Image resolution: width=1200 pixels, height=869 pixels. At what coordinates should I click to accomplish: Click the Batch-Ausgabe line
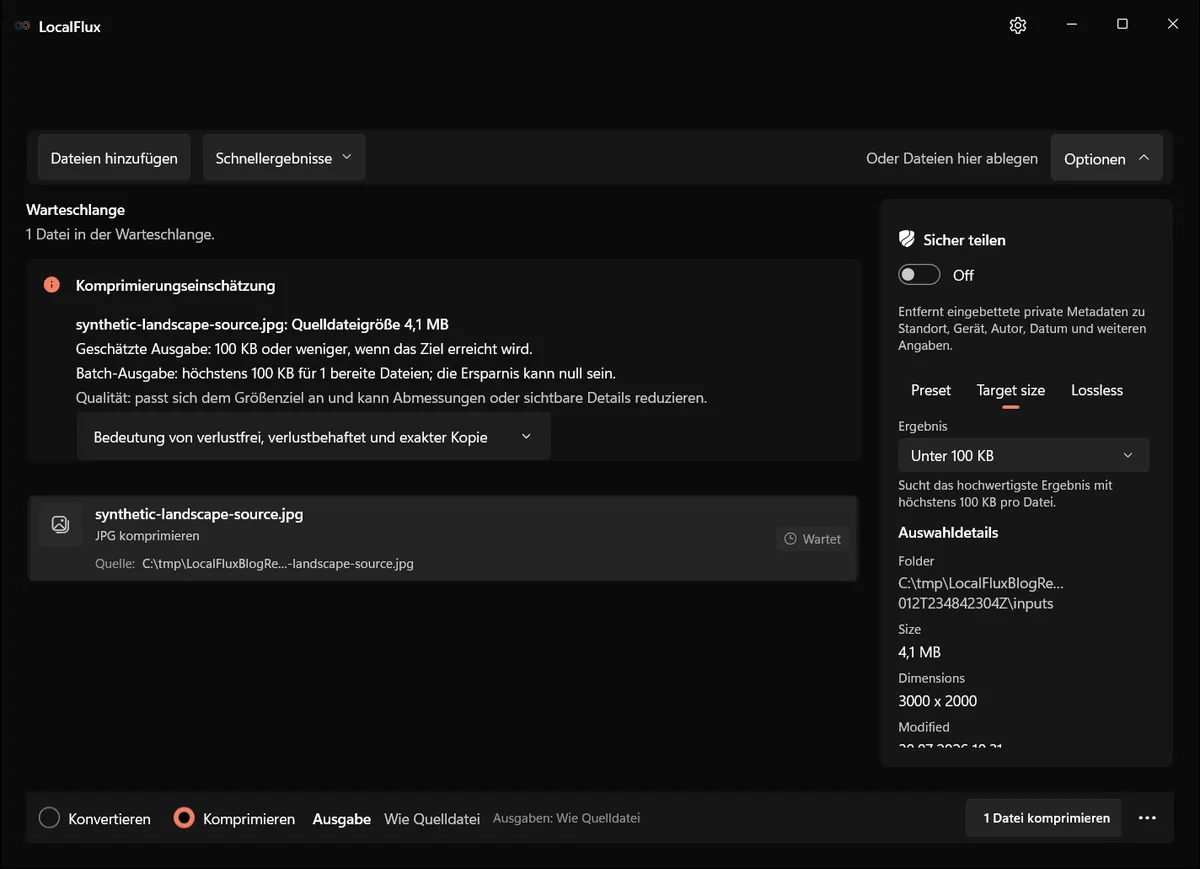point(346,373)
